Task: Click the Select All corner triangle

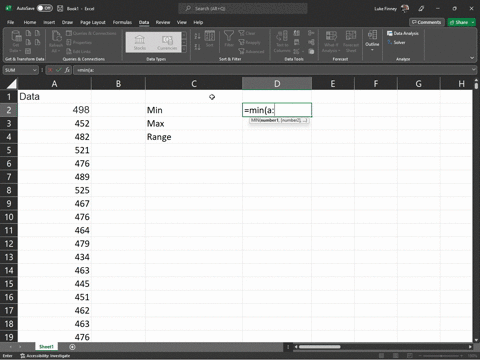Action: pyautogui.click(x=12, y=83)
